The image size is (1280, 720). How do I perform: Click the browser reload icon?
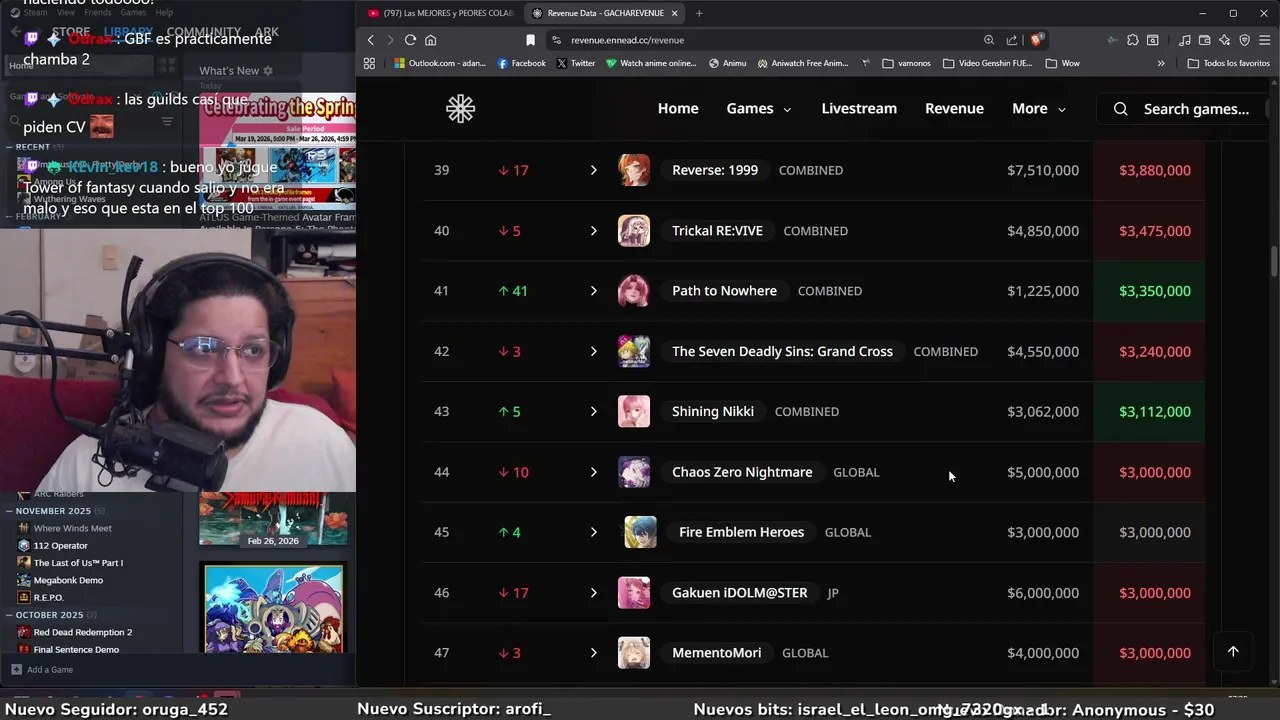410,40
